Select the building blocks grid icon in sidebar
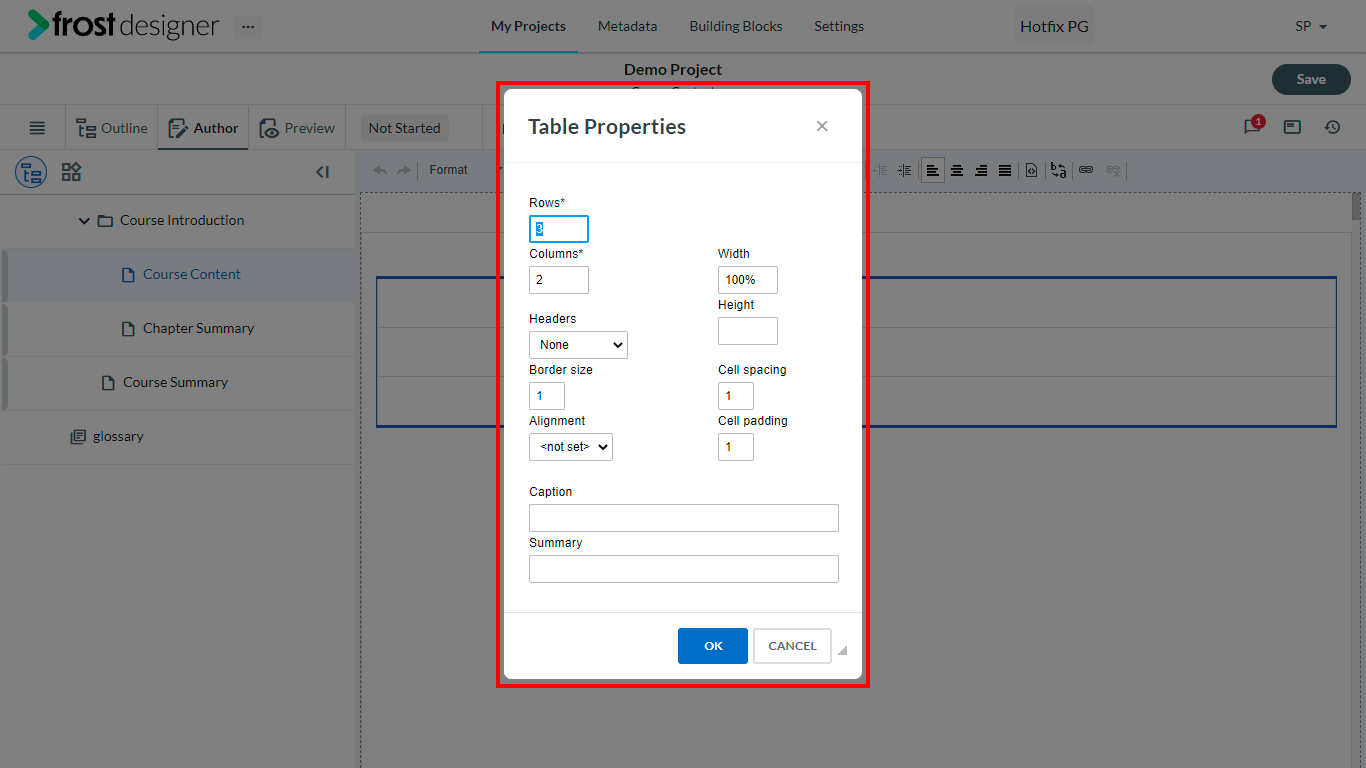Image resolution: width=1366 pixels, height=768 pixels. click(x=71, y=172)
